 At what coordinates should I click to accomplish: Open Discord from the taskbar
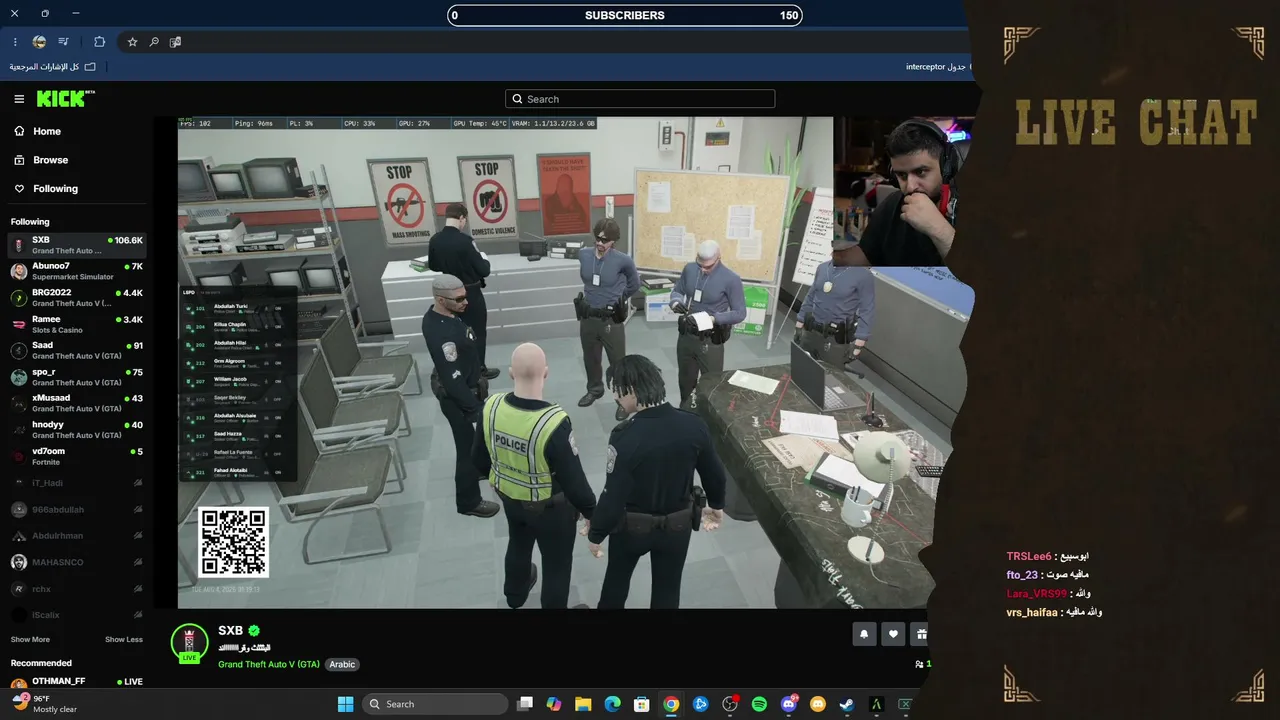(789, 704)
